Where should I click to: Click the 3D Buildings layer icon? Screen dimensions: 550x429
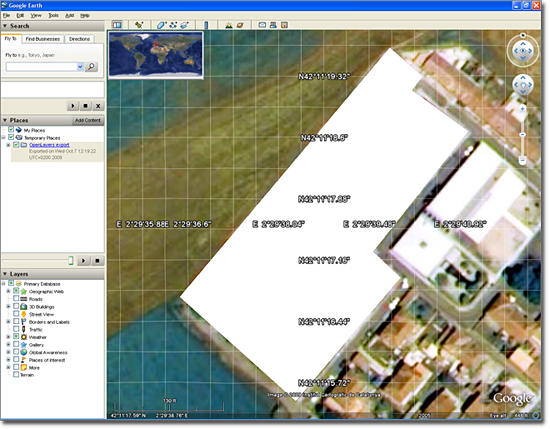point(24,307)
